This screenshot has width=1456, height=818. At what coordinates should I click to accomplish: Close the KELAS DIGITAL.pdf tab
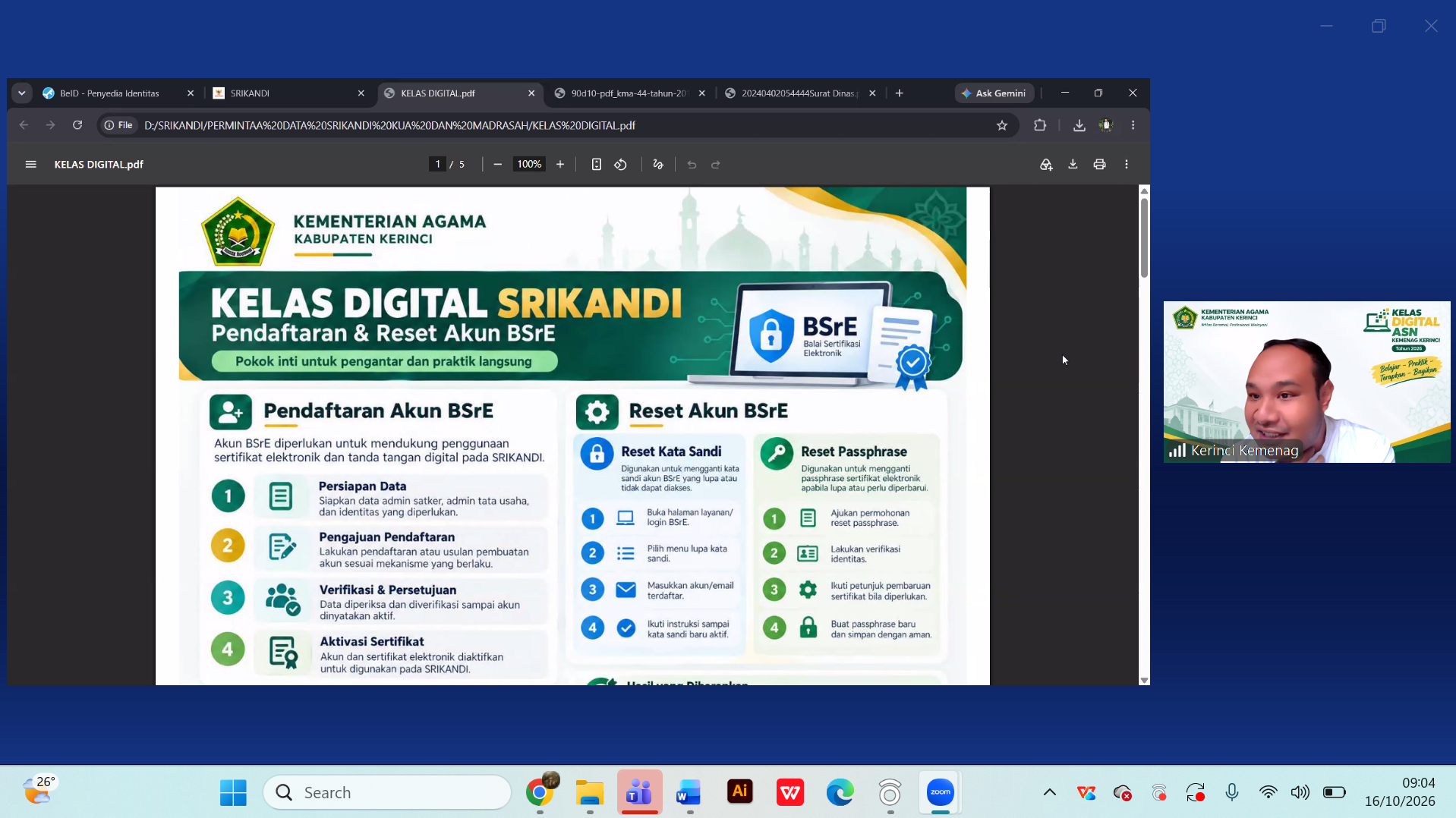[531, 93]
